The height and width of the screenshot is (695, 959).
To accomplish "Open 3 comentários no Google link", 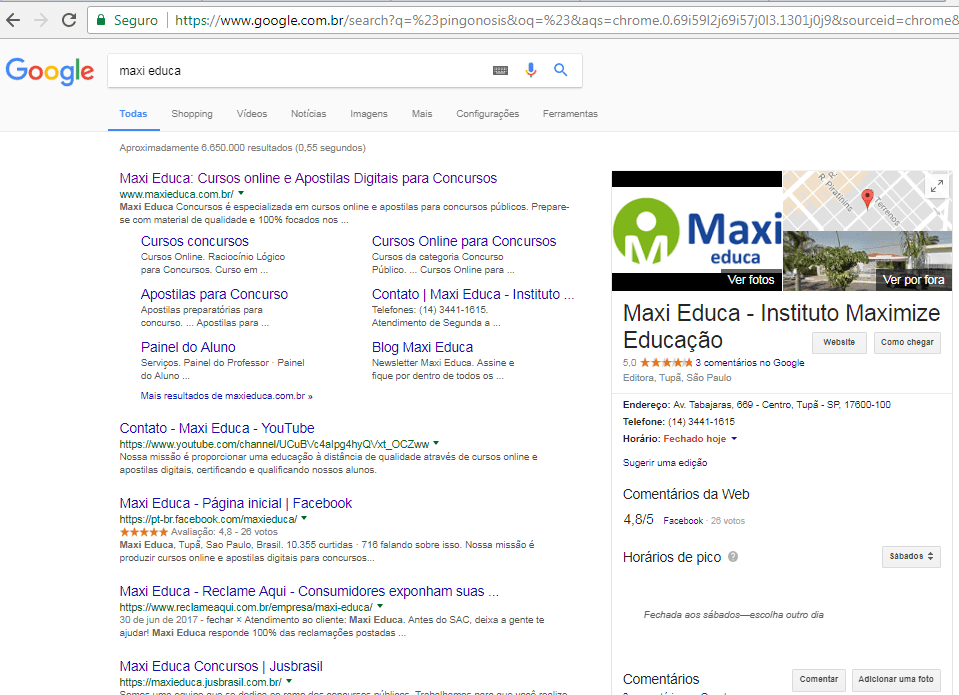I will click(x=750, y=363).
